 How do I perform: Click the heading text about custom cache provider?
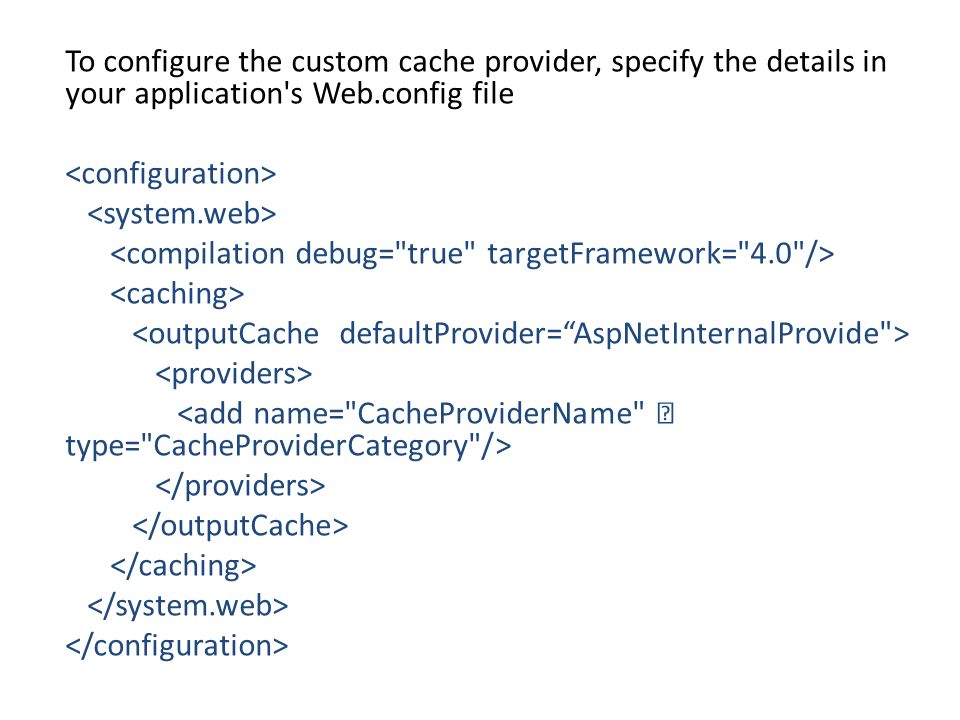point(476,78)
